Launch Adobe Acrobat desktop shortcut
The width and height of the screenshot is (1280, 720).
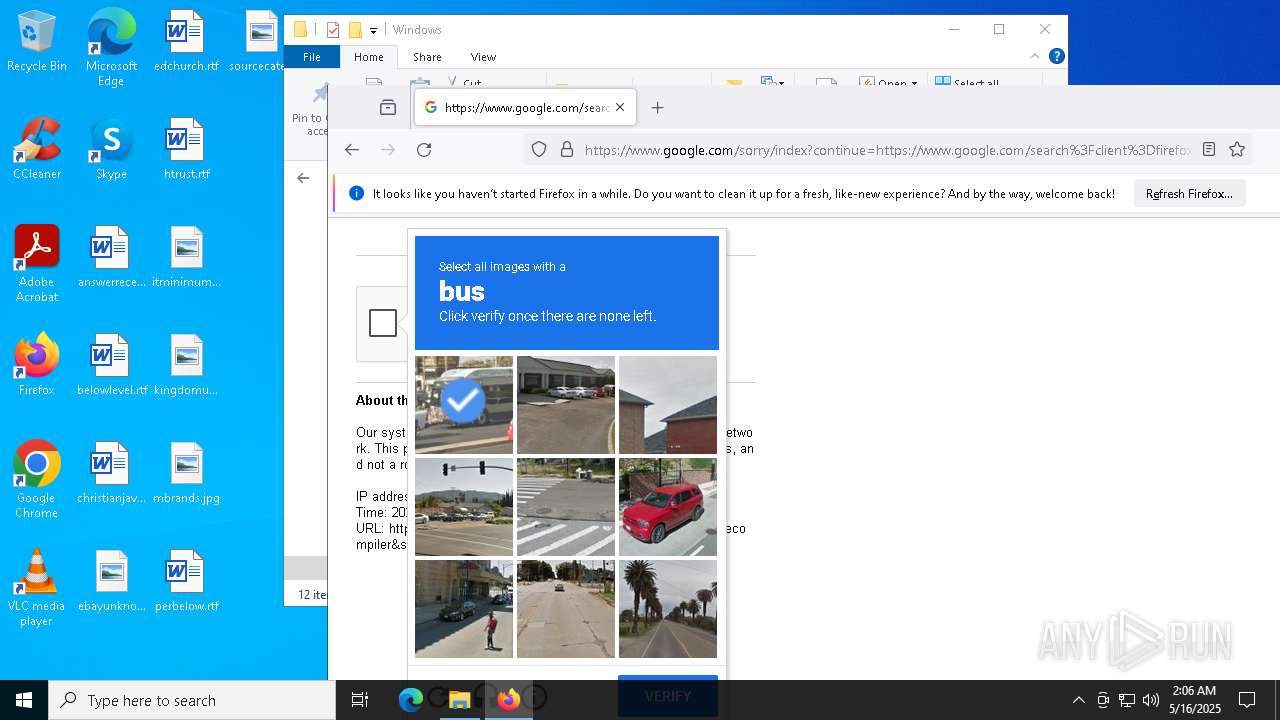37,264
